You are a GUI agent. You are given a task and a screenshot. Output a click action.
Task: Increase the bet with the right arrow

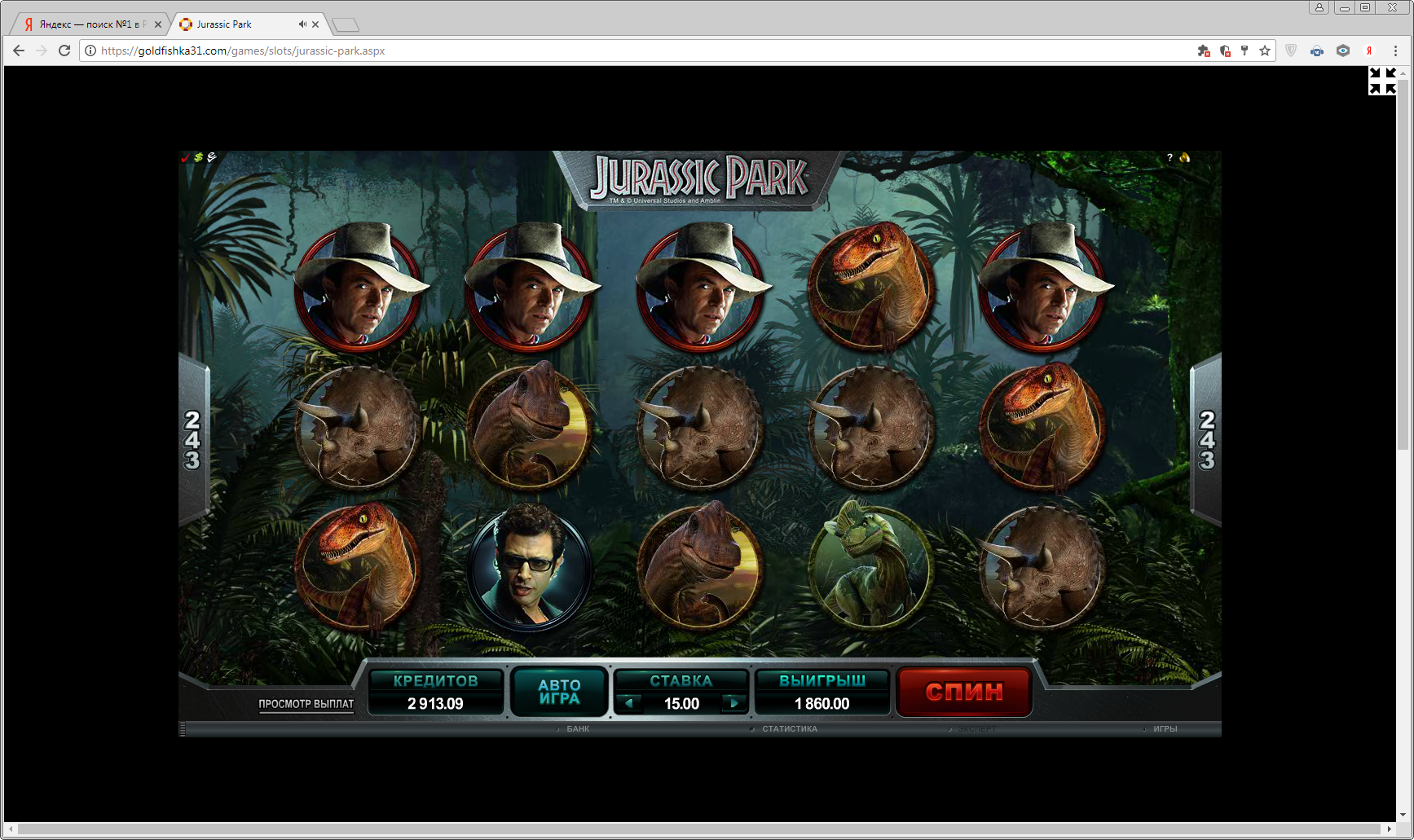(x=733, y=703)
